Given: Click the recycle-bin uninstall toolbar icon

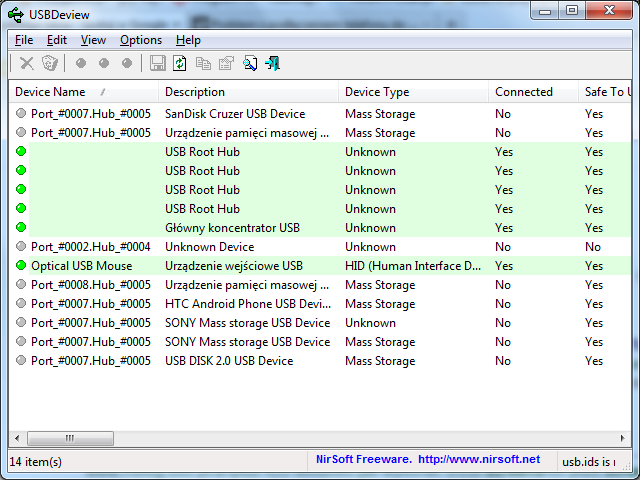Looking at the screenshot, I should pos(50,63).
